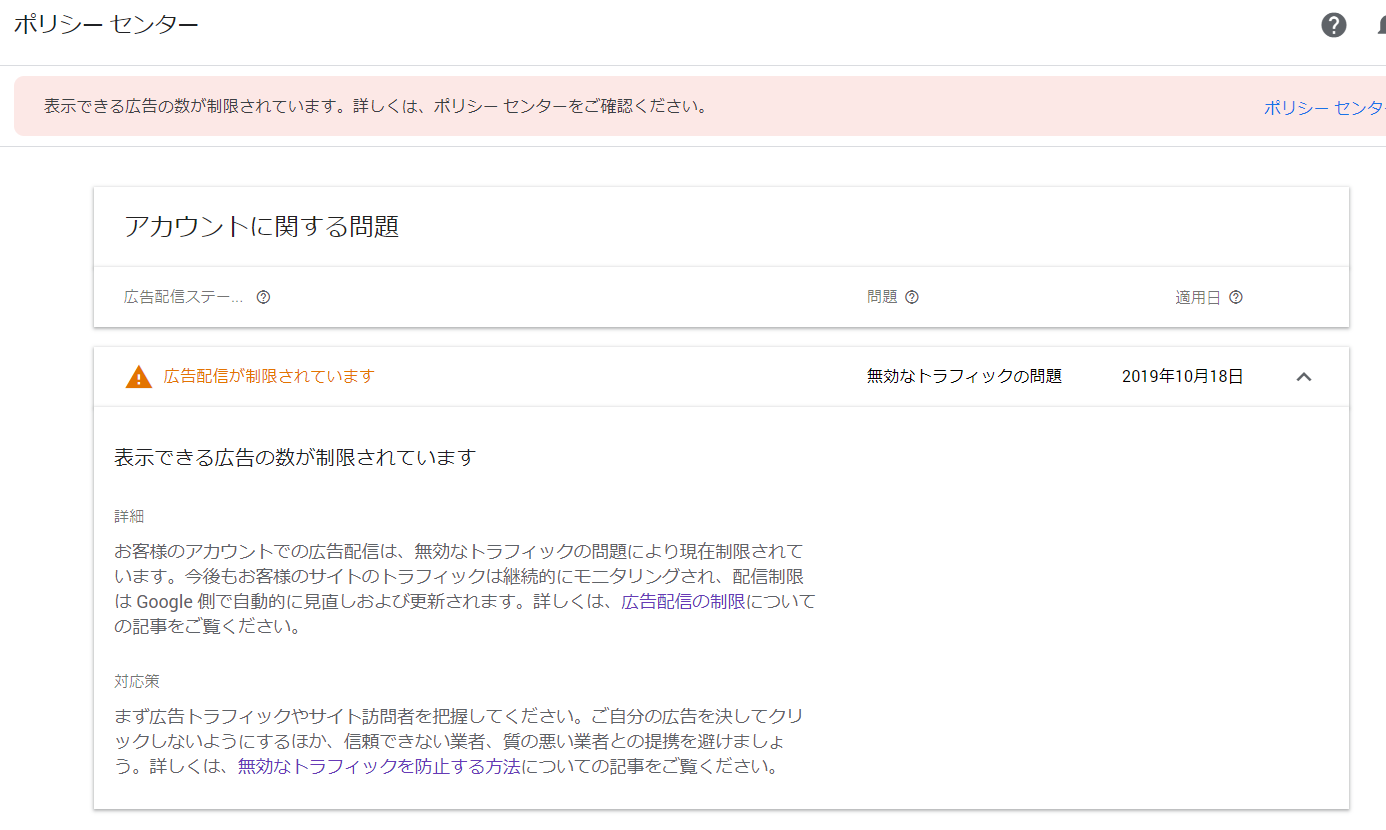The width and height of the screenshot is (1386, 830).
Task: Open the 広告配信の制限 article link
Action: pyautogui.click(x=683, y=602)
